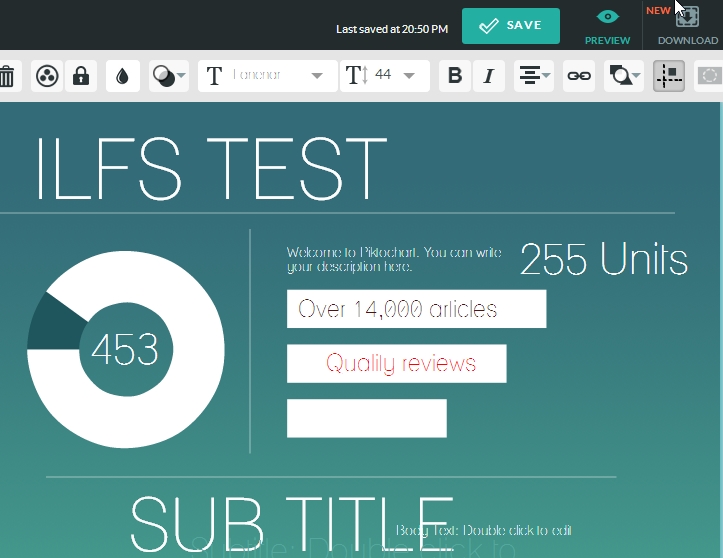This screenshot has width=723, height=558.
Task: Click the font family T icon
Action: tap(214, 76)
